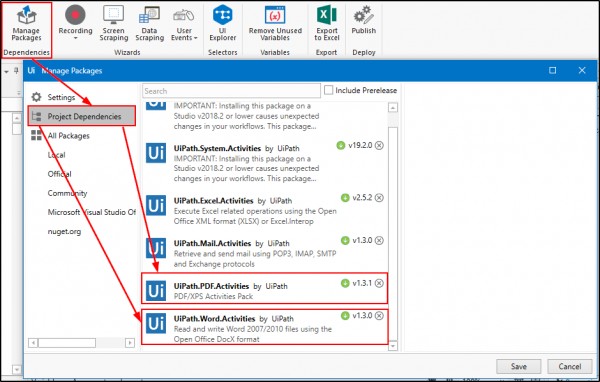The height and width of the screenshot is (382, 600).
Task: Maximize the Manage Packages window
Action: 553,70
